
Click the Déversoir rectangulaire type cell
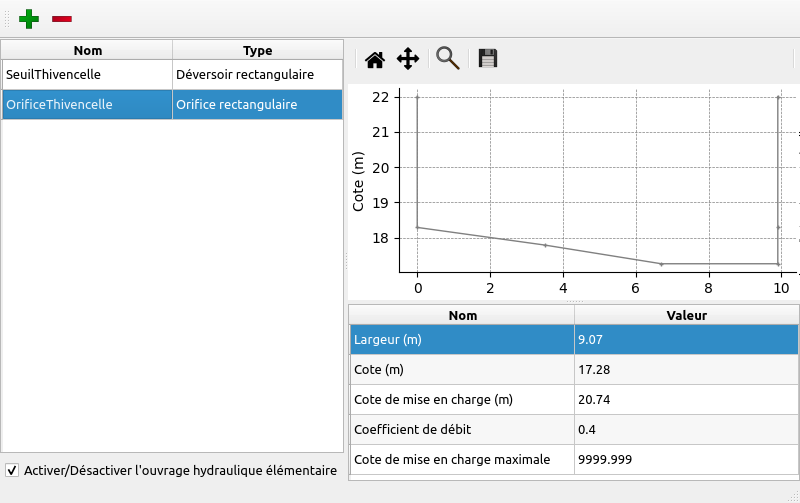click(257, 74)
